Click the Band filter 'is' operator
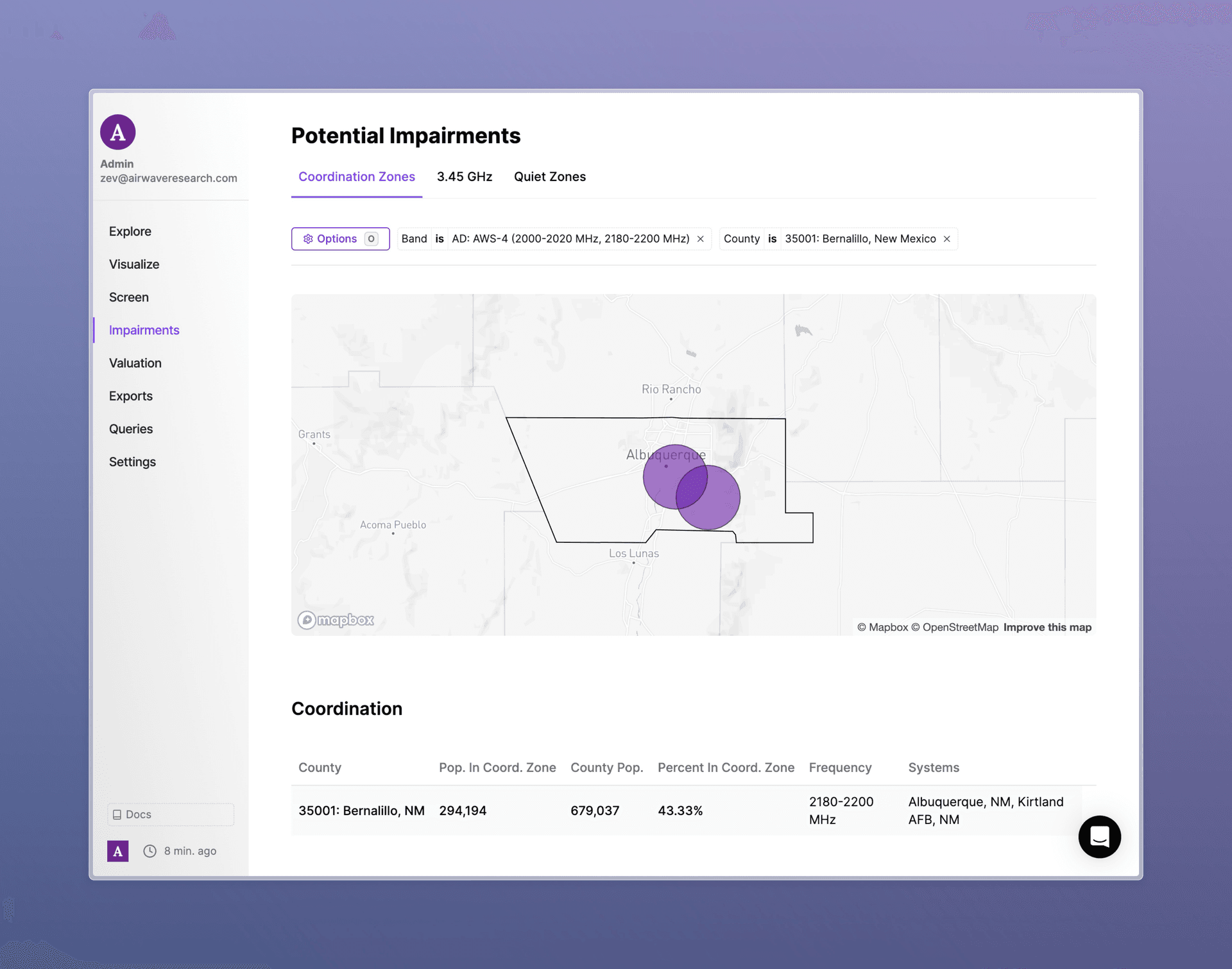This screenshot has height=969, width=1232. 439,239
